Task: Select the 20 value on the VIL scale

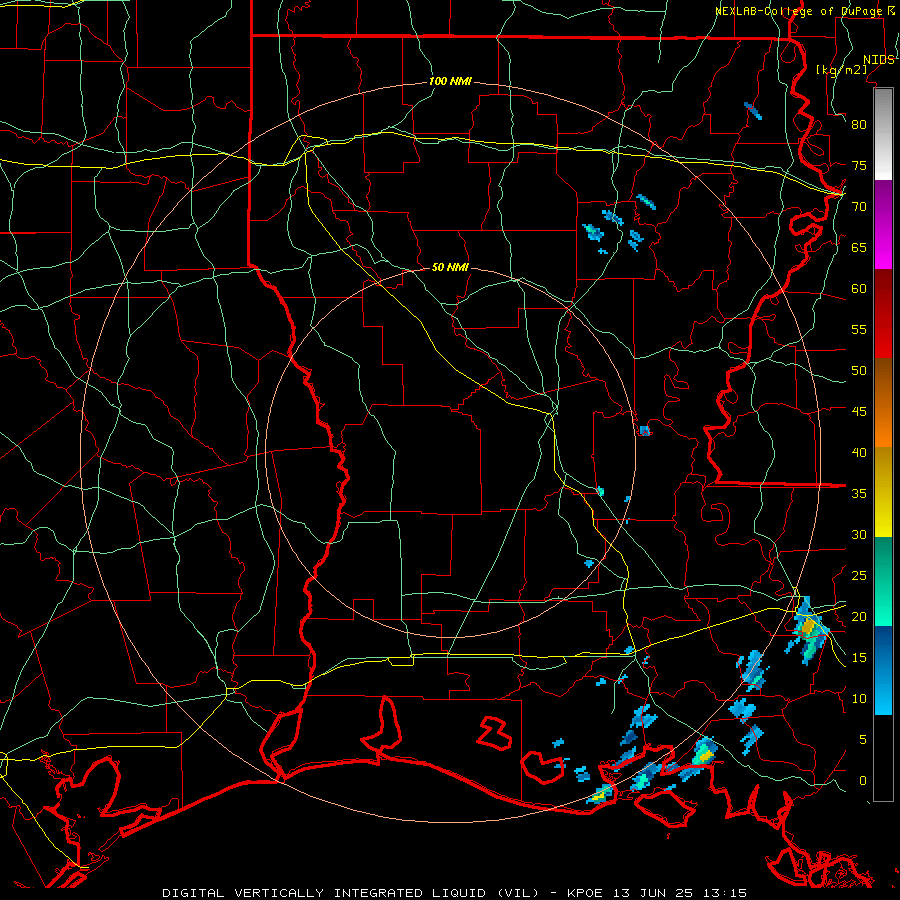Action: 859,617
